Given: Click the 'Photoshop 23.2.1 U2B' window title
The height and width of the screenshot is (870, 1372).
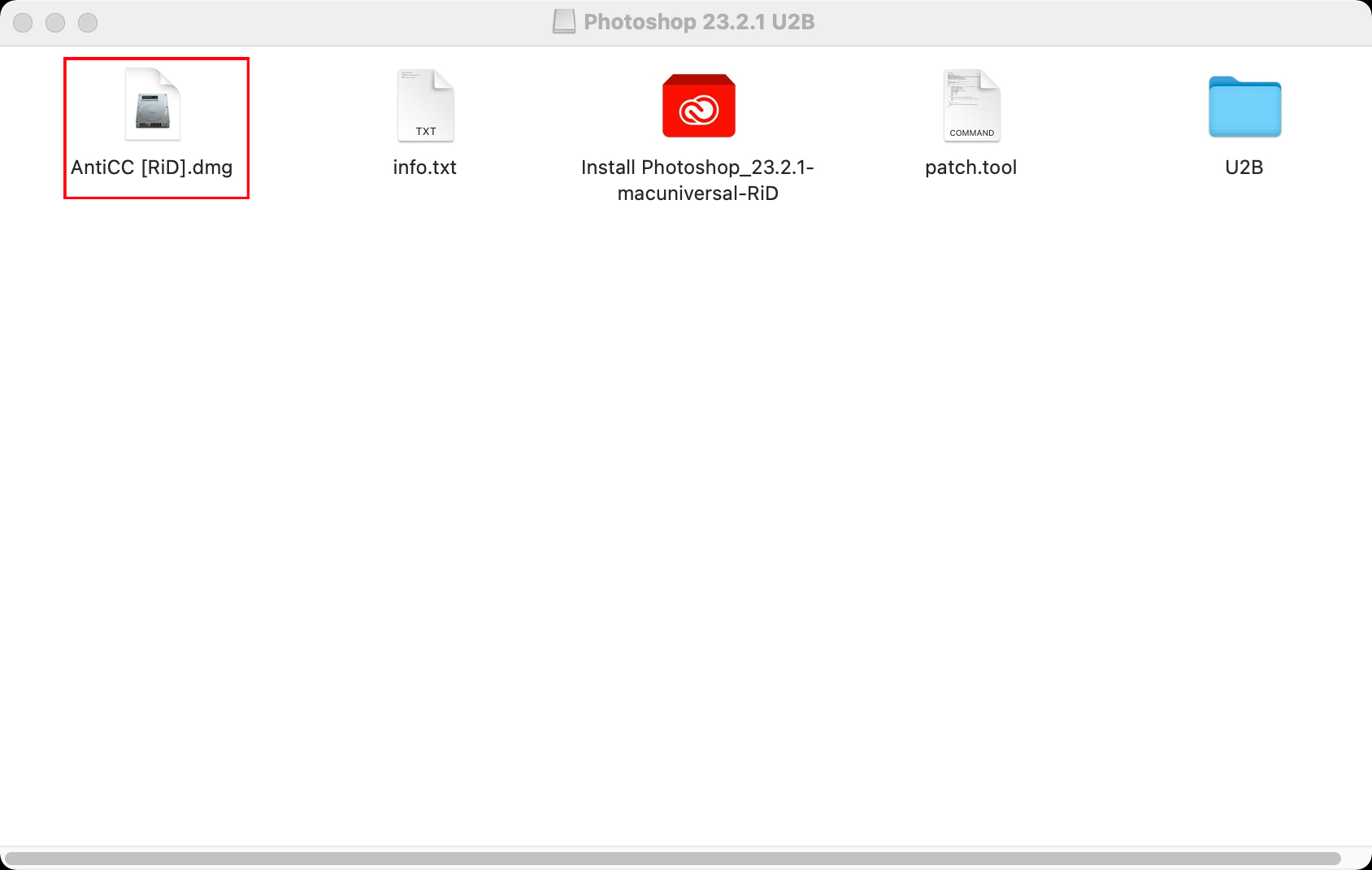Looking at the screenshot, I should point(699,22).
